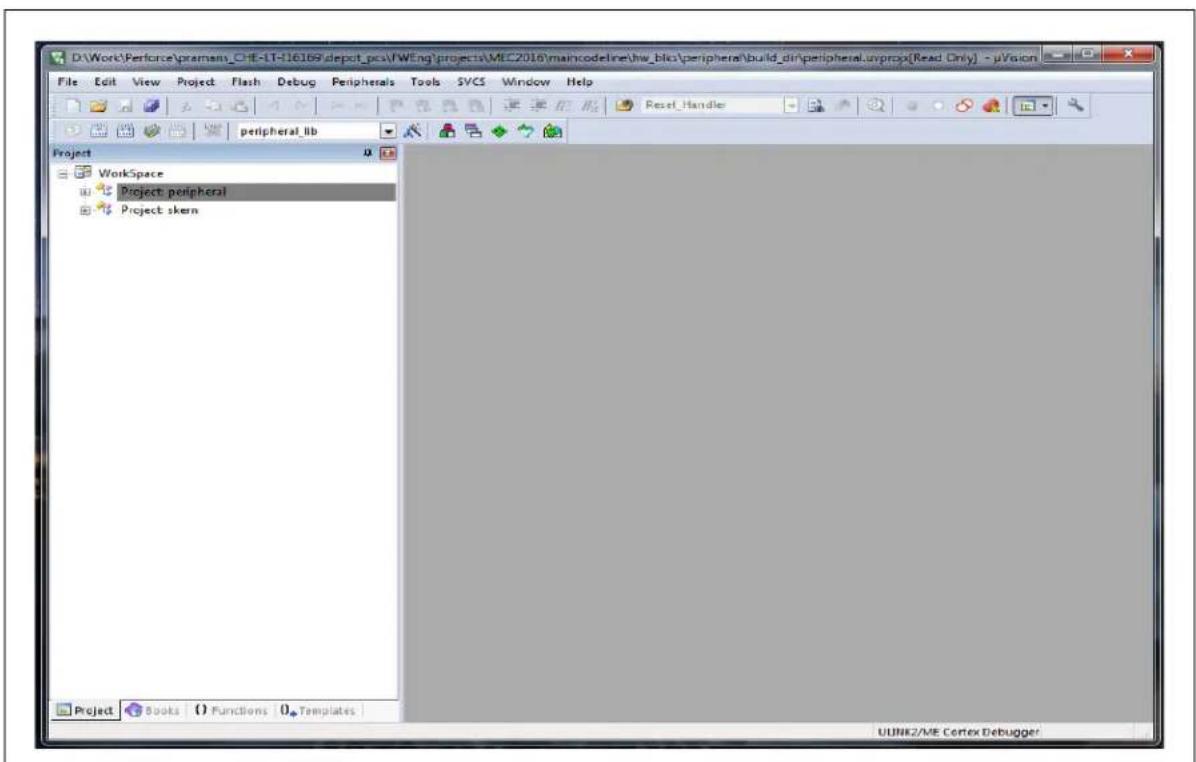
Task: Select Project: skern in the tree
Action: click(x=159, y=210)
